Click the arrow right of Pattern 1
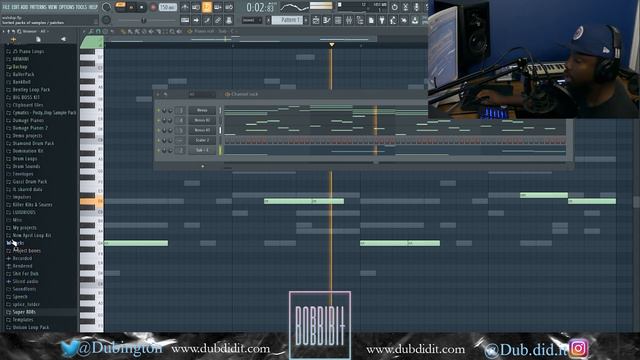640x360 pixels. (x=306, y=20)
